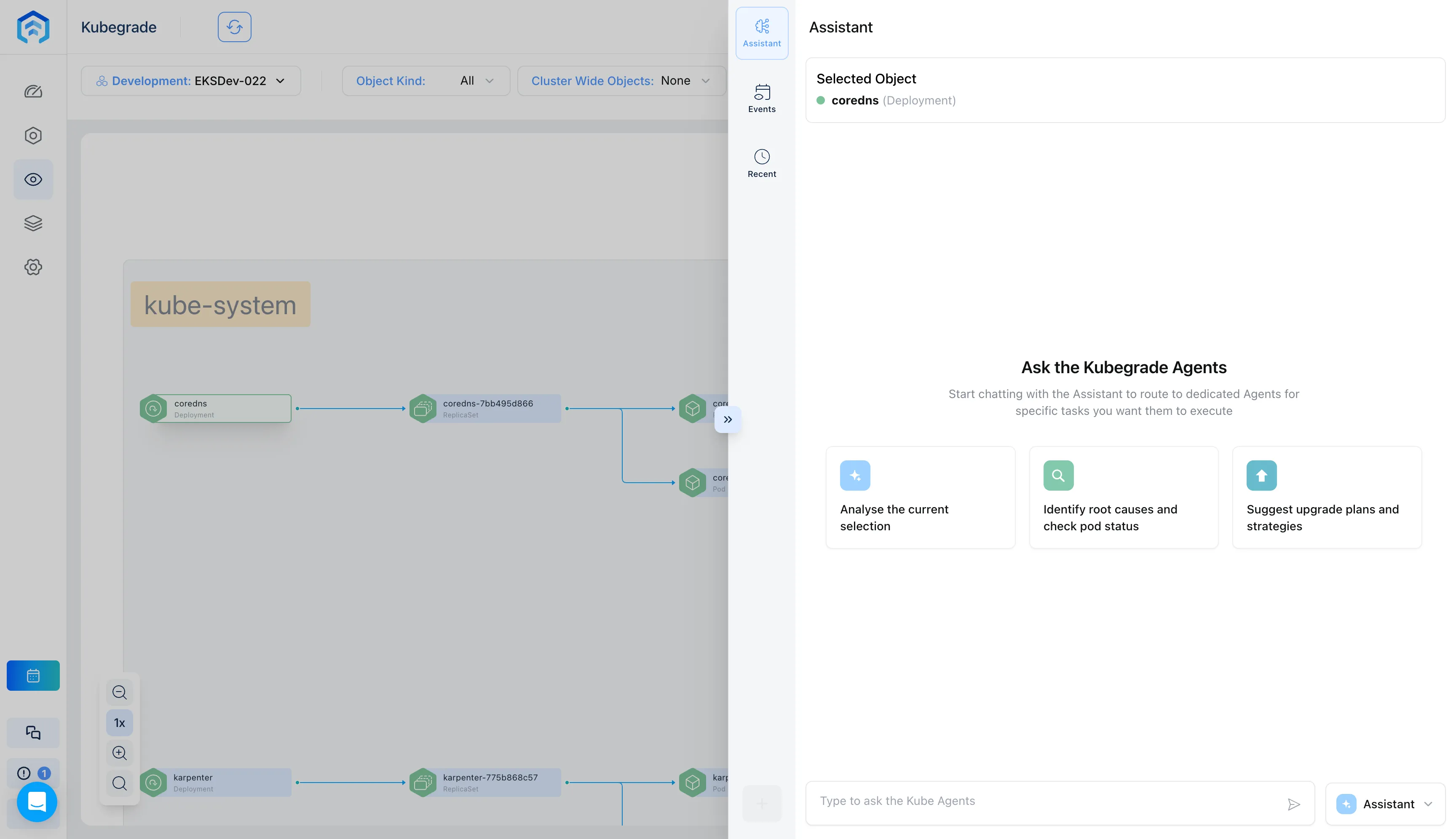1456x839 pixels.
Task: Collapse the assistant panel with double chevron
Action: coord(728,419)
